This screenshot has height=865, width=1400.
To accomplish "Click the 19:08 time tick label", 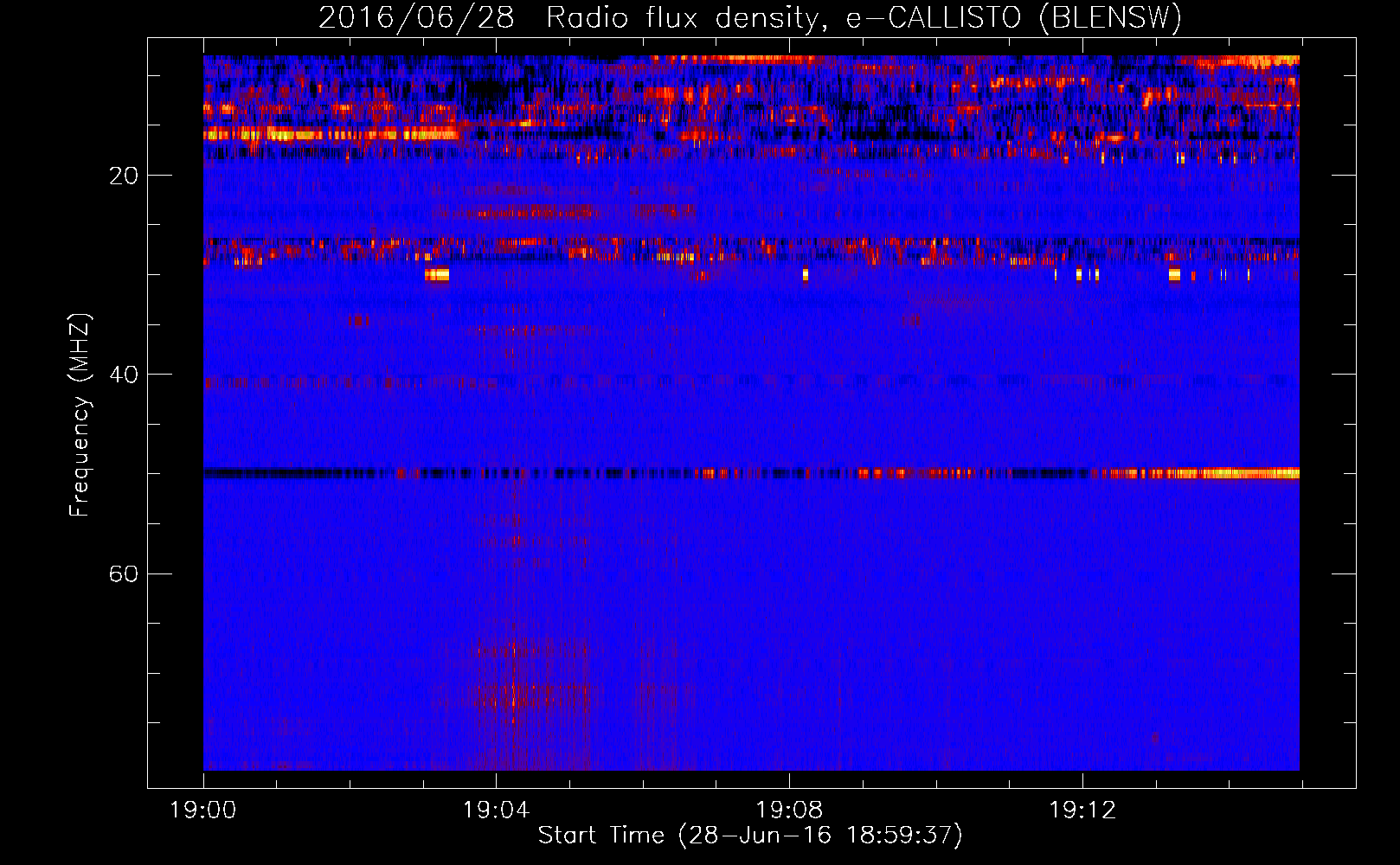I will click(789, 811).
